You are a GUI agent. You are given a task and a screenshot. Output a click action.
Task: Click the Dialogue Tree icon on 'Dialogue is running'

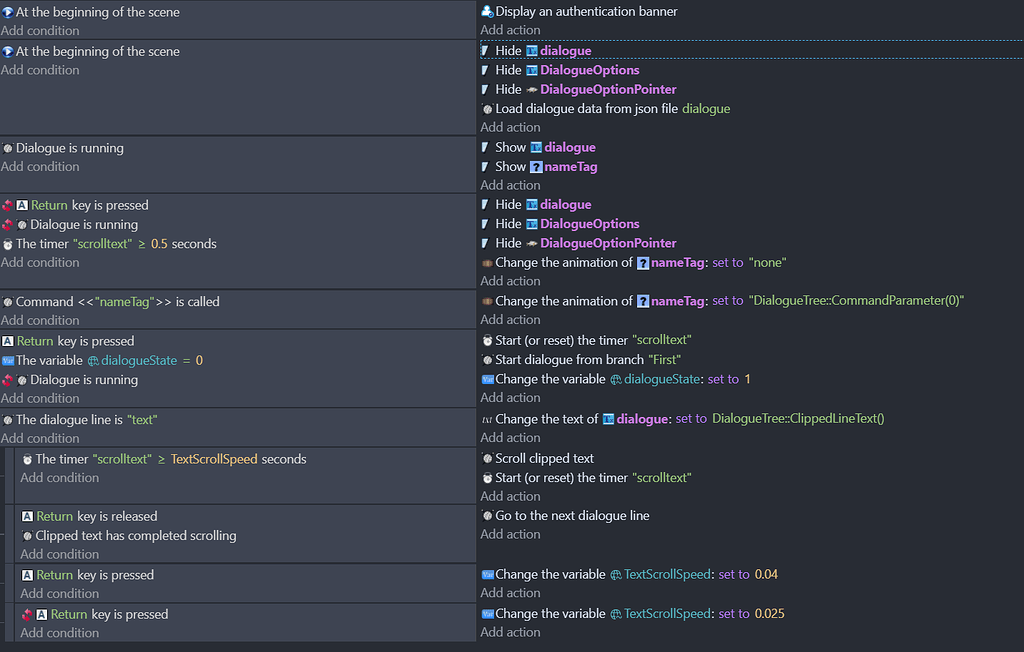[x=9, y=147]
